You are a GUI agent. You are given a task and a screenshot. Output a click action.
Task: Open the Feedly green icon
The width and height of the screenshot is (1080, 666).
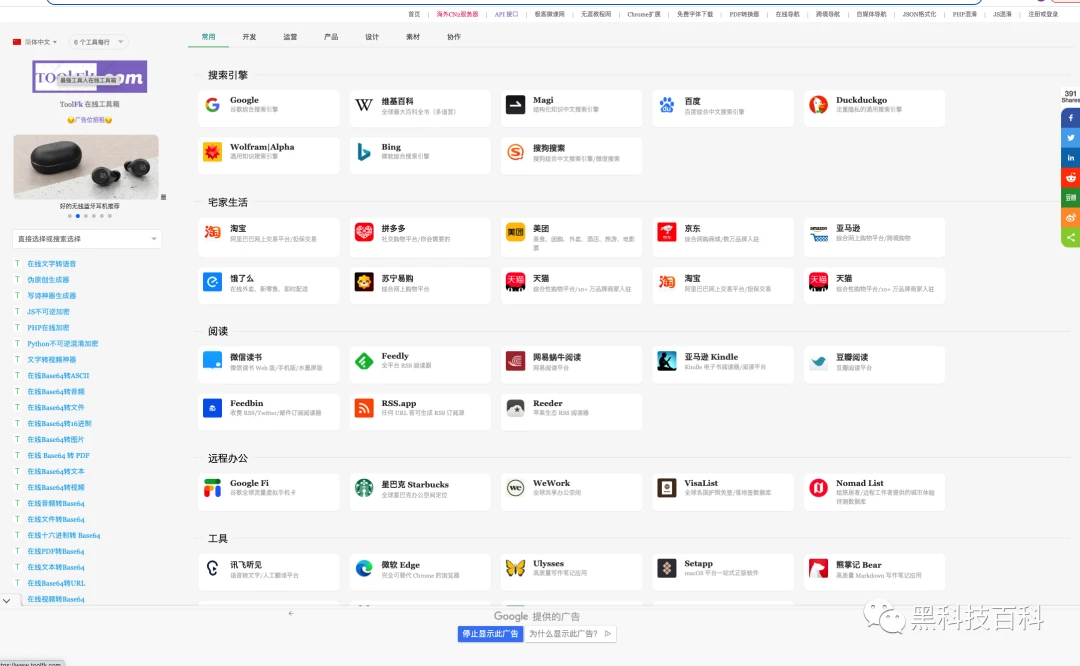[x=364, y=361]
